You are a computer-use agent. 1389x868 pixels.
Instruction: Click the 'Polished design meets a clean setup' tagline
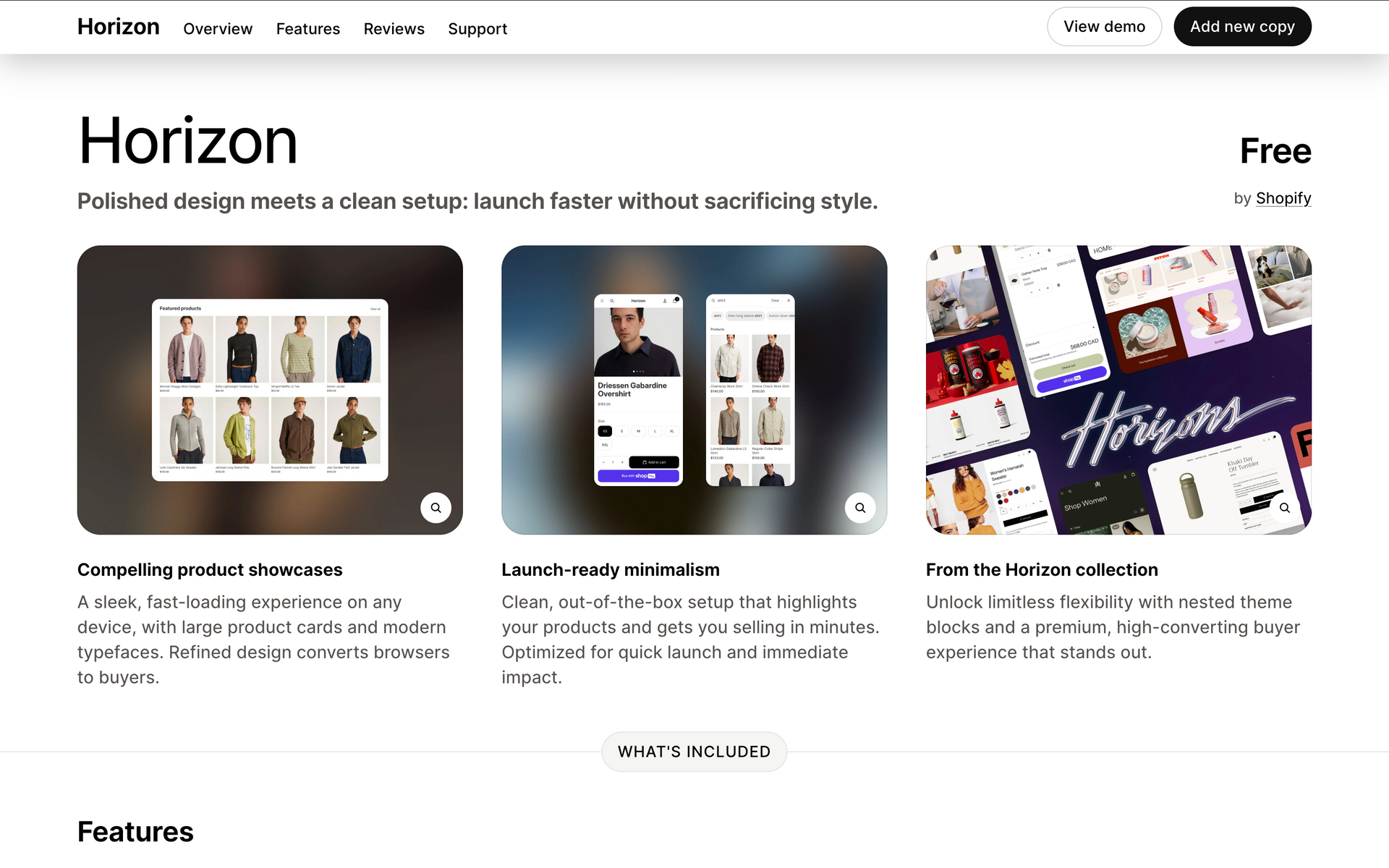point(477,201)
